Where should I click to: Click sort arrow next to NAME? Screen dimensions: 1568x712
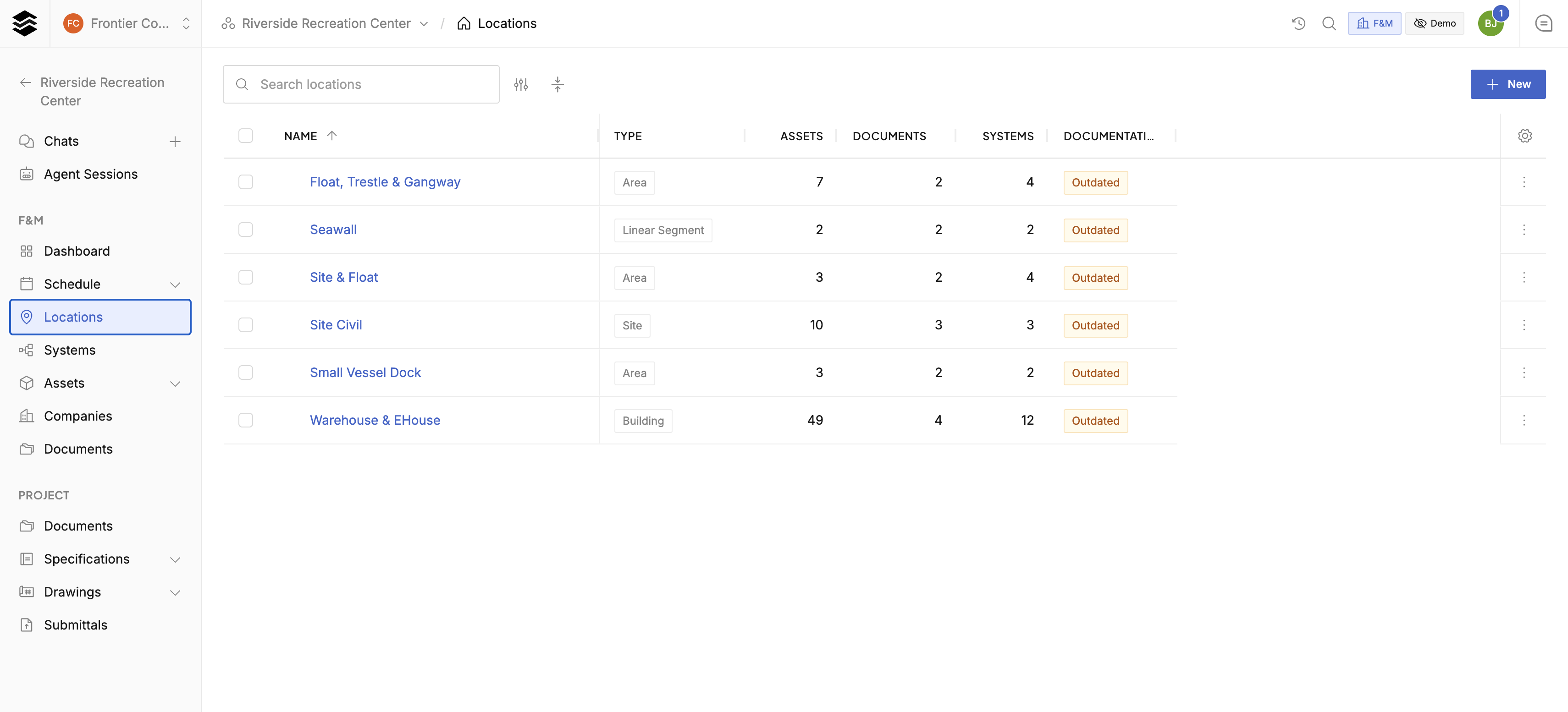(332, 136)
